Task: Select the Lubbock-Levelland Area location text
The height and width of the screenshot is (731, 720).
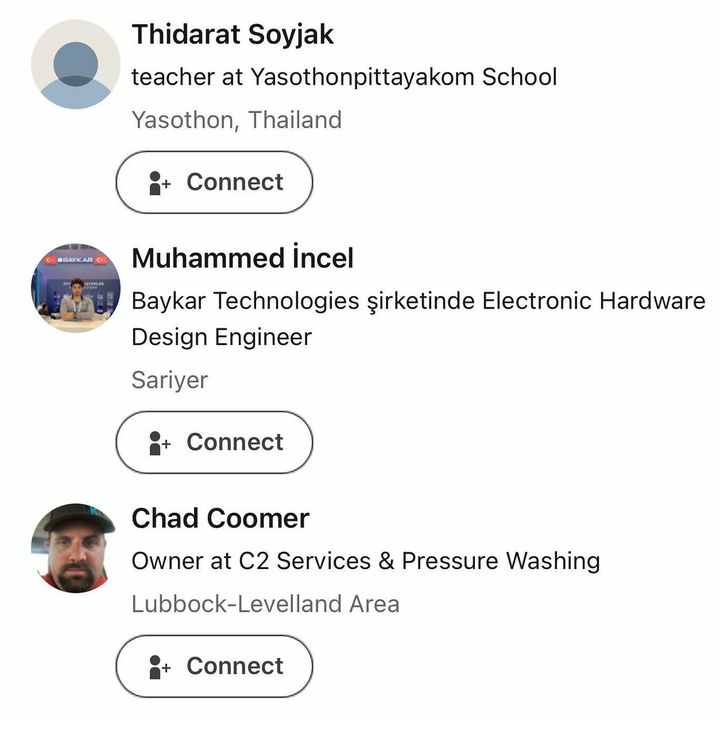Action: (x=266, y=604)
